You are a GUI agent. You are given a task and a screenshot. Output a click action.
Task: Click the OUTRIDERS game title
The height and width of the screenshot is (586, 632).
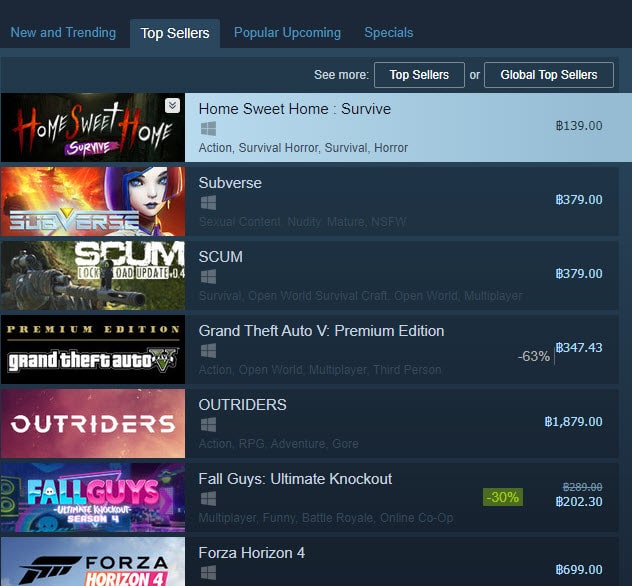(242, 405)
